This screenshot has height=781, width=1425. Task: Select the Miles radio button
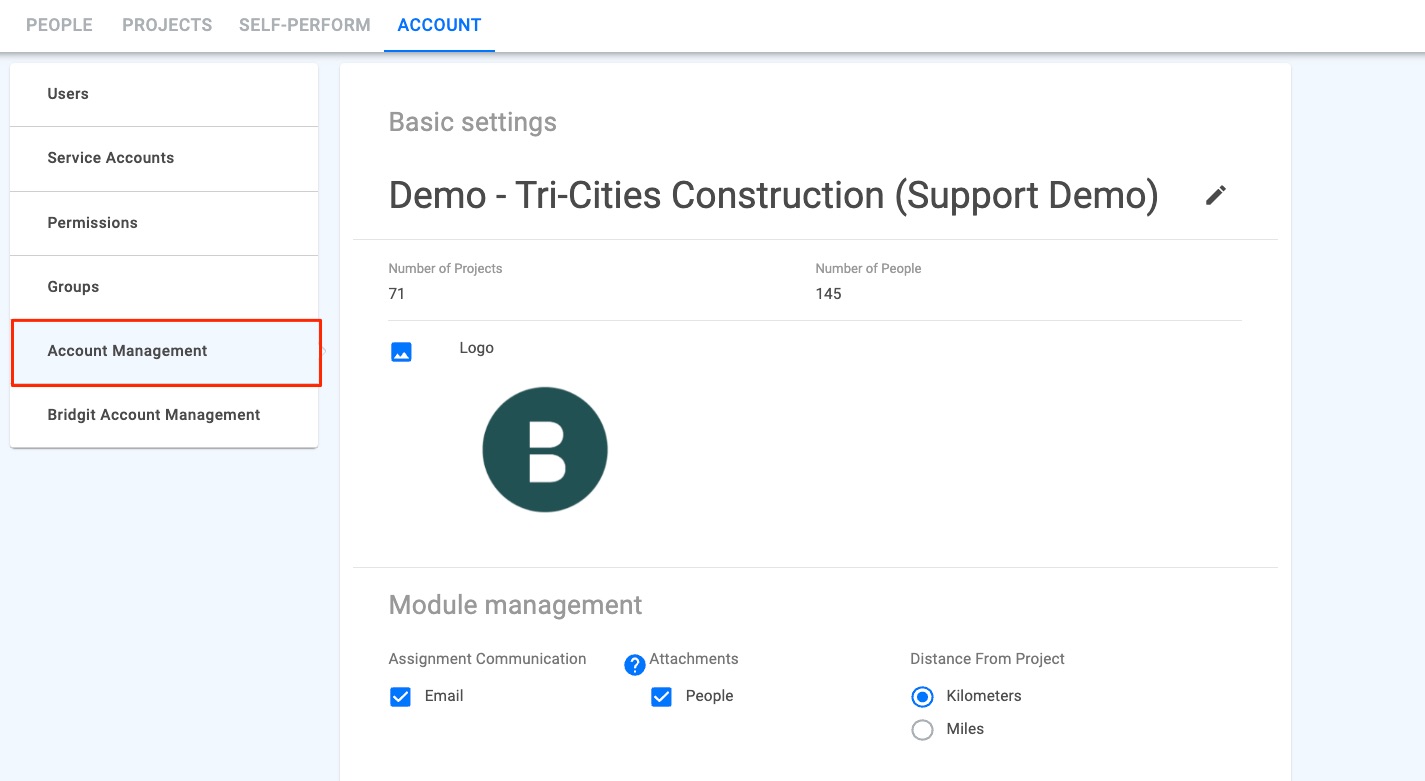(x=922, y=730)
